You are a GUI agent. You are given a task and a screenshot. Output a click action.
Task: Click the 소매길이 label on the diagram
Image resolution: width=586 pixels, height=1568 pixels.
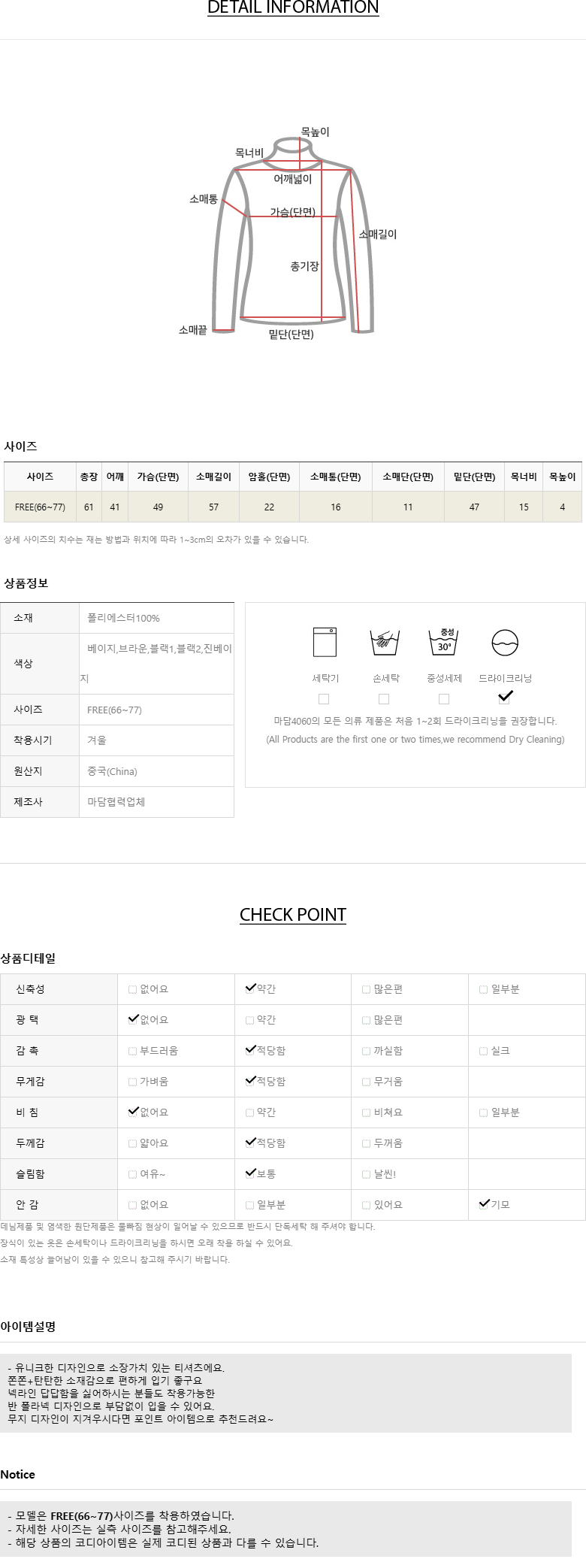[378, 235]
